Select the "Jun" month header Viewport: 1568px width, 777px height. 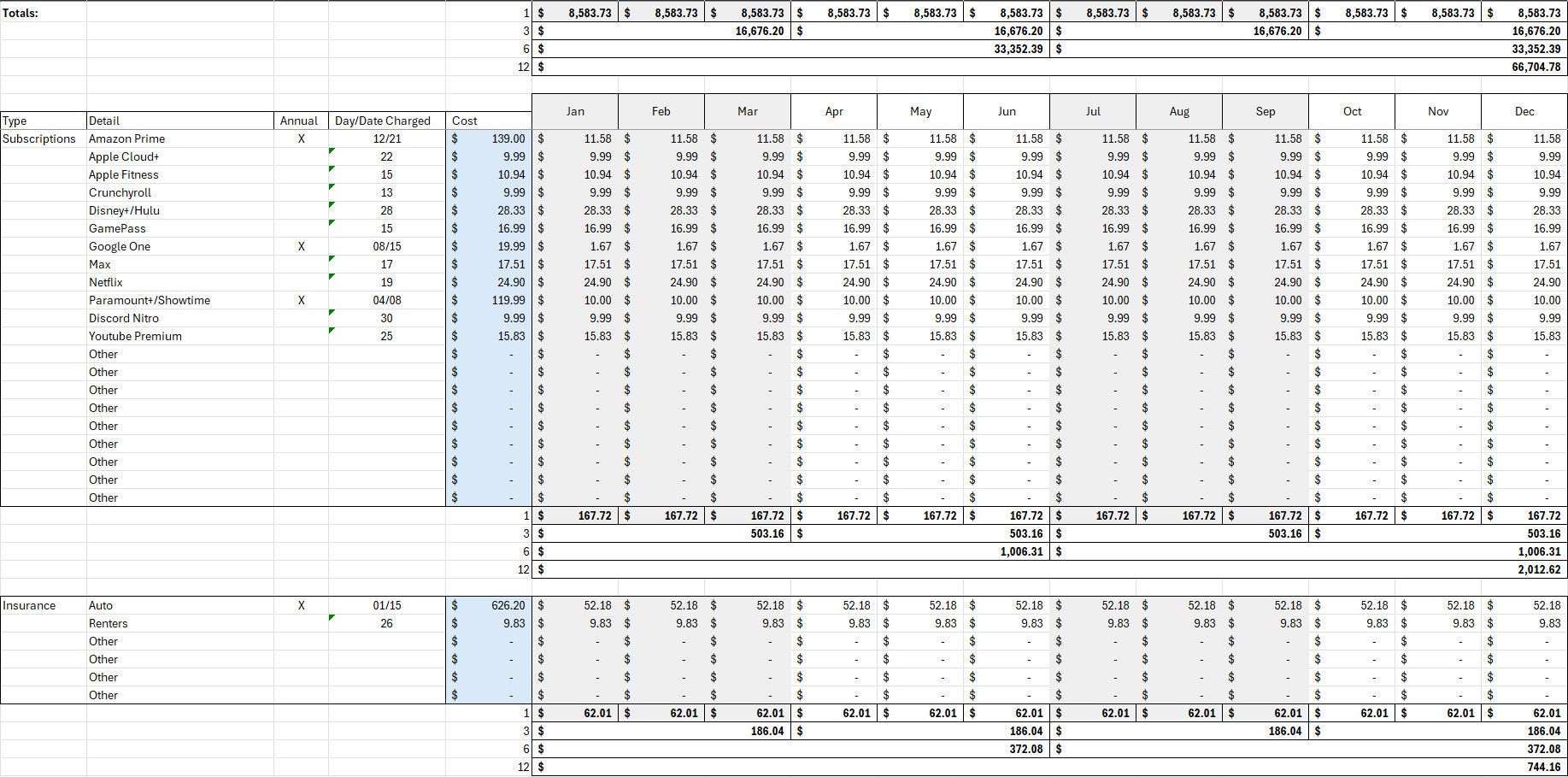[x=1007, y=111]
